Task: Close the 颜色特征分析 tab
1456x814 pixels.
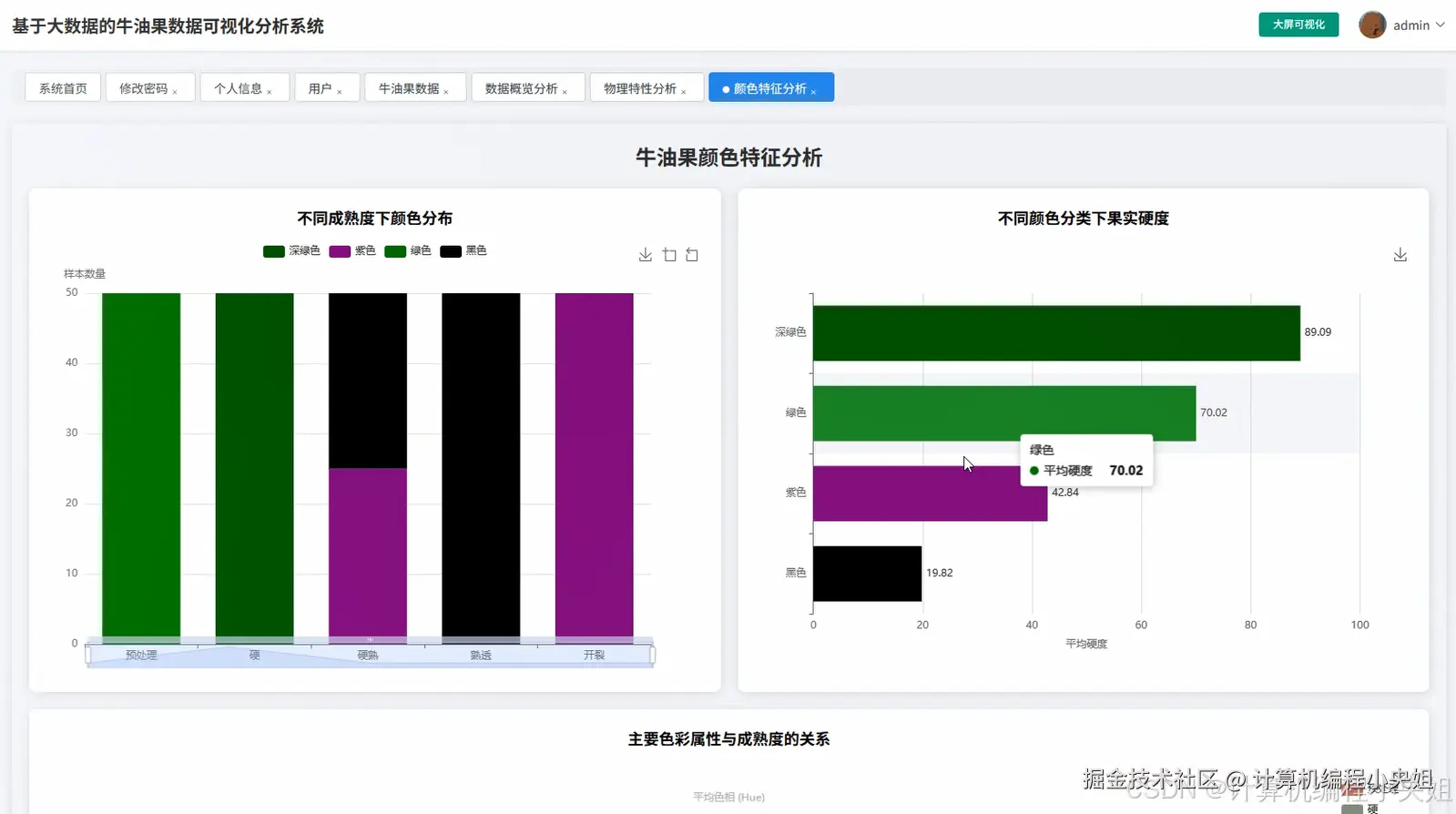Action: tap(813, 91)
